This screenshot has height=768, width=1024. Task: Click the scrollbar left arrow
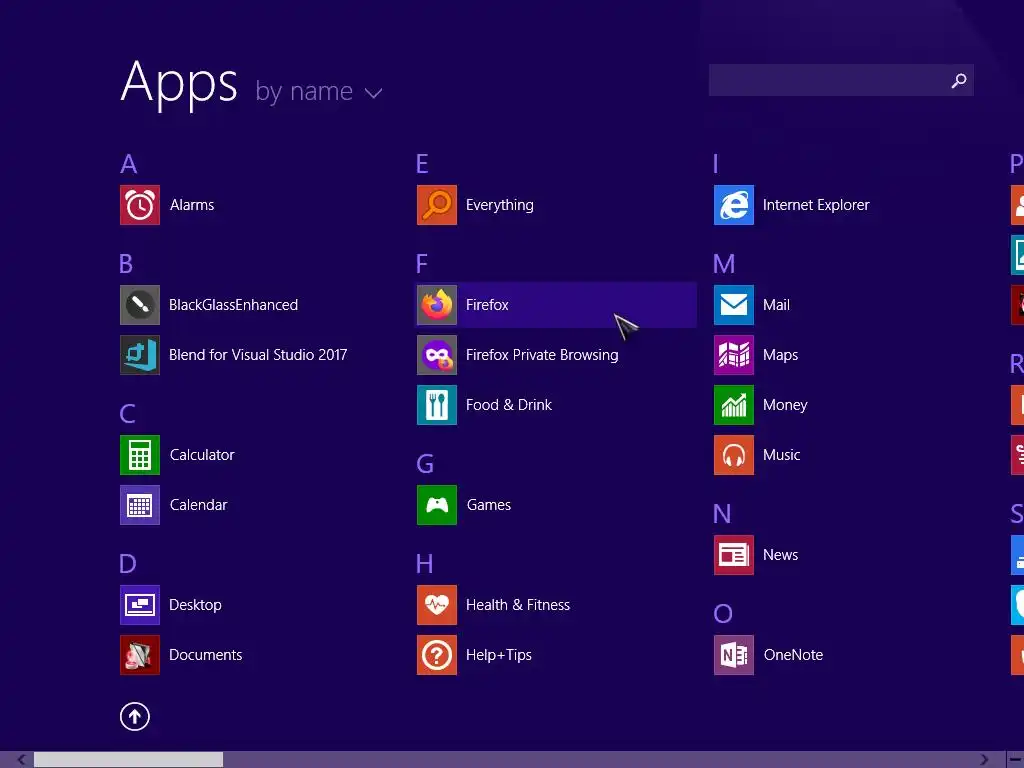(21, 760)
